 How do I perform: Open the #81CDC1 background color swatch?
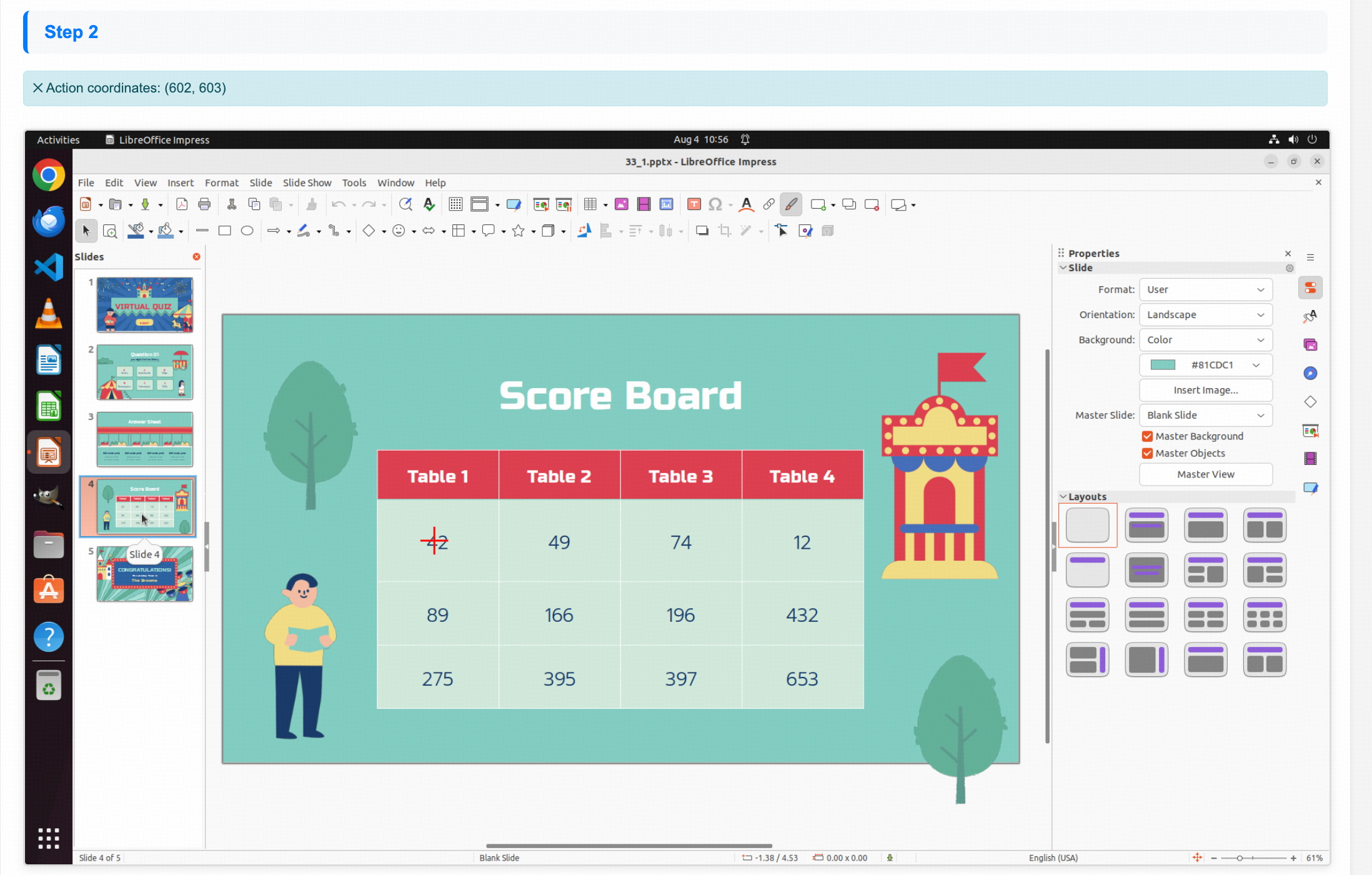click(x=1205, y=365)
